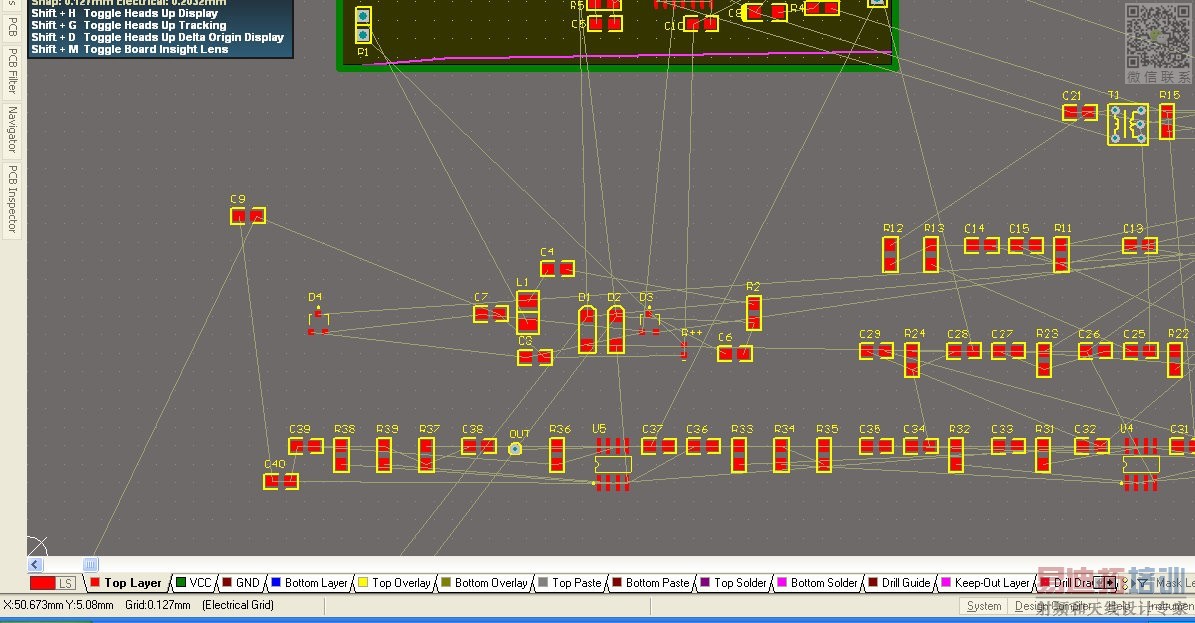The height and width of the screenshot is (623, 1195).
Task: Select inductor L1 footprint
Action: [527, 313]
